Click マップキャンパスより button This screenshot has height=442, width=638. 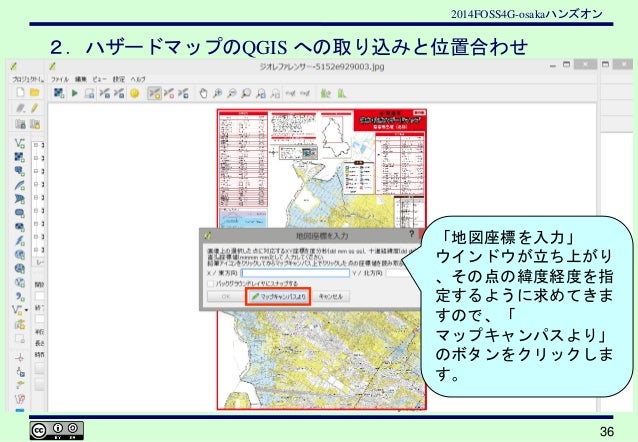278,296
